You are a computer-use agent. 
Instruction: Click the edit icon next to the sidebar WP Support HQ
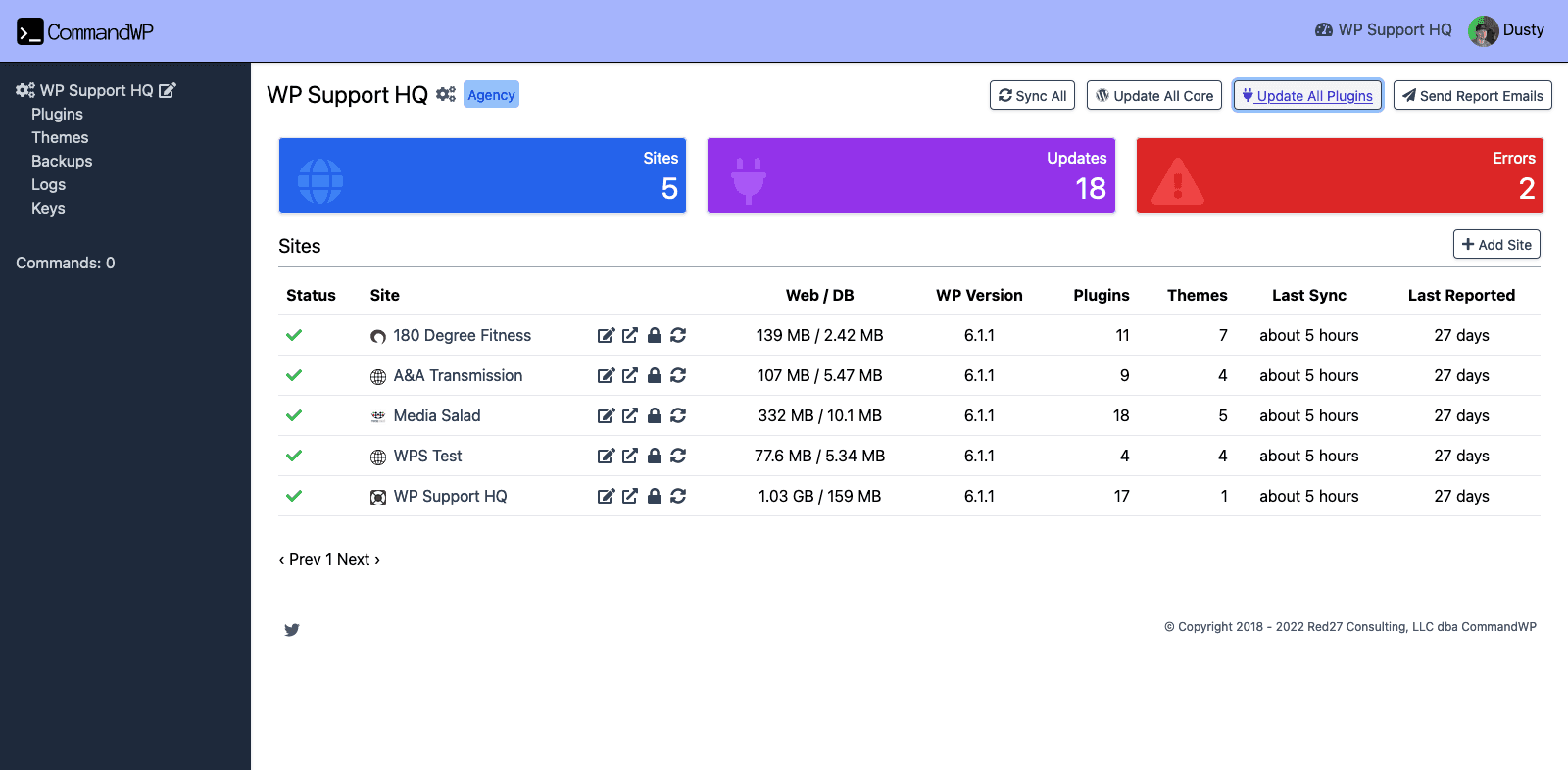coord(168,90)
